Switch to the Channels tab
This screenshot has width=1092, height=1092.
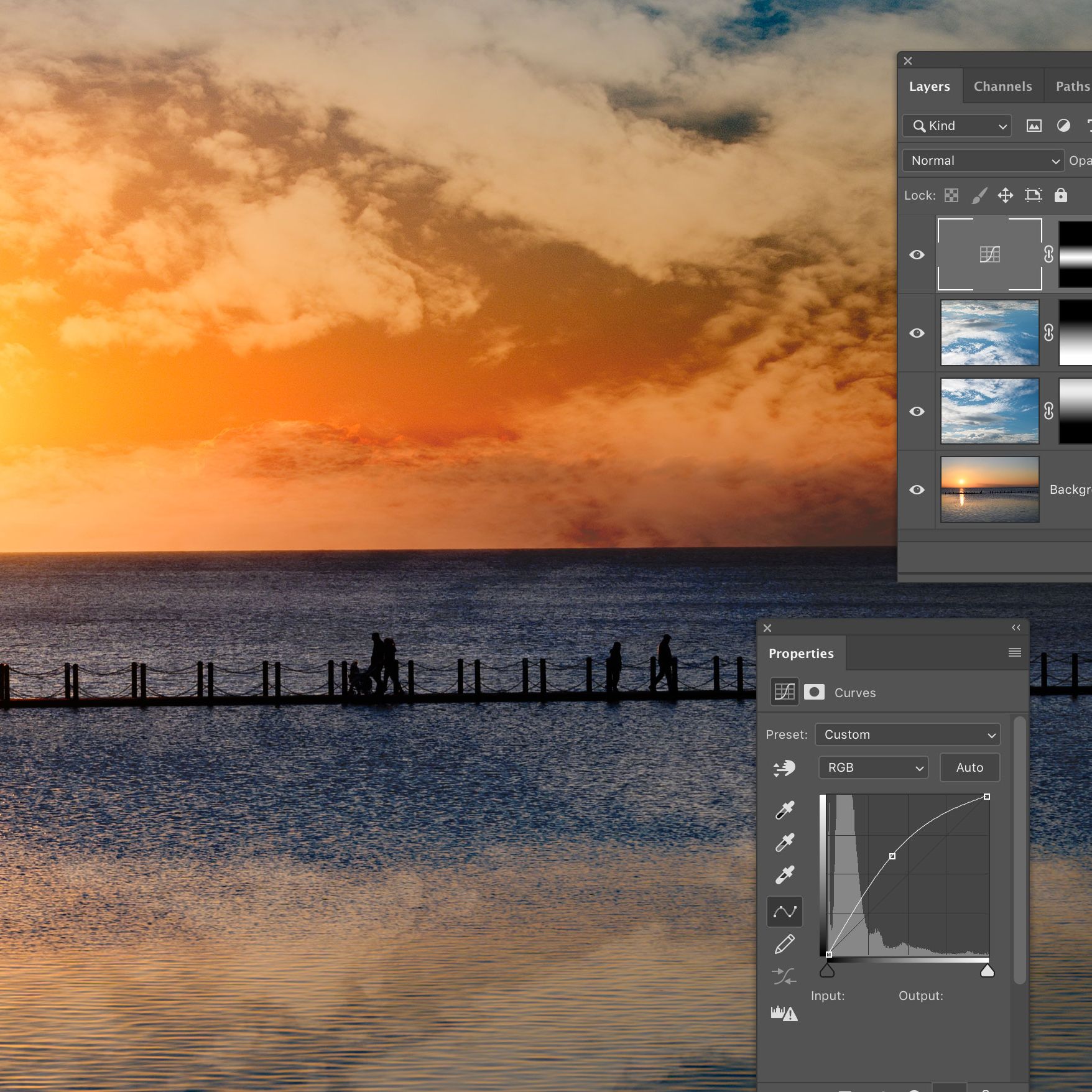[1002, 86]
